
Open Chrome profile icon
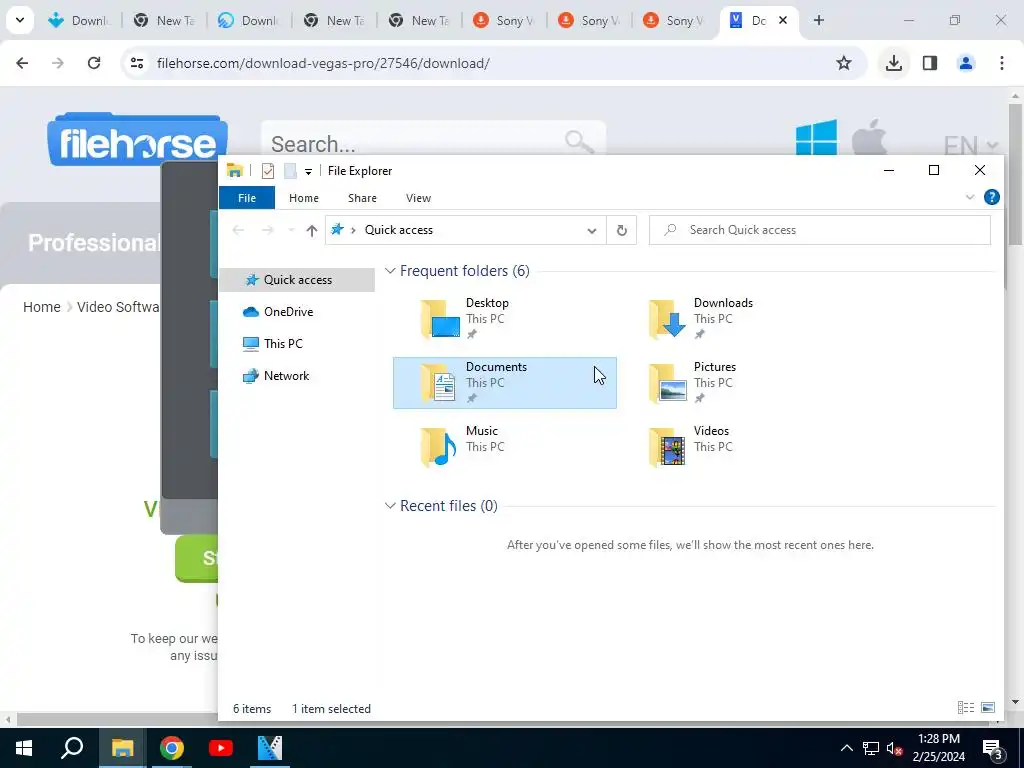click(x=966, y=63)
